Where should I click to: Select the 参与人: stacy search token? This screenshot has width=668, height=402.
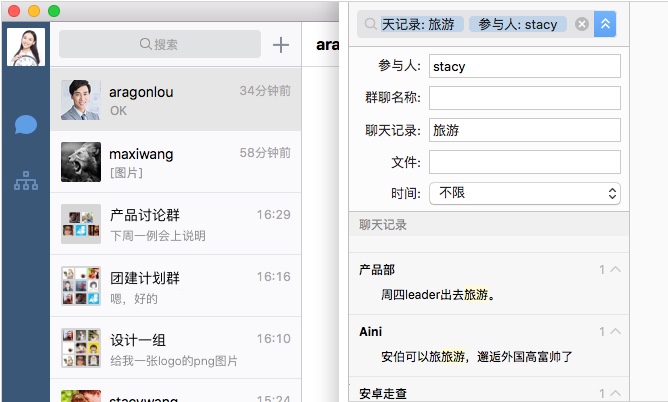518,24
